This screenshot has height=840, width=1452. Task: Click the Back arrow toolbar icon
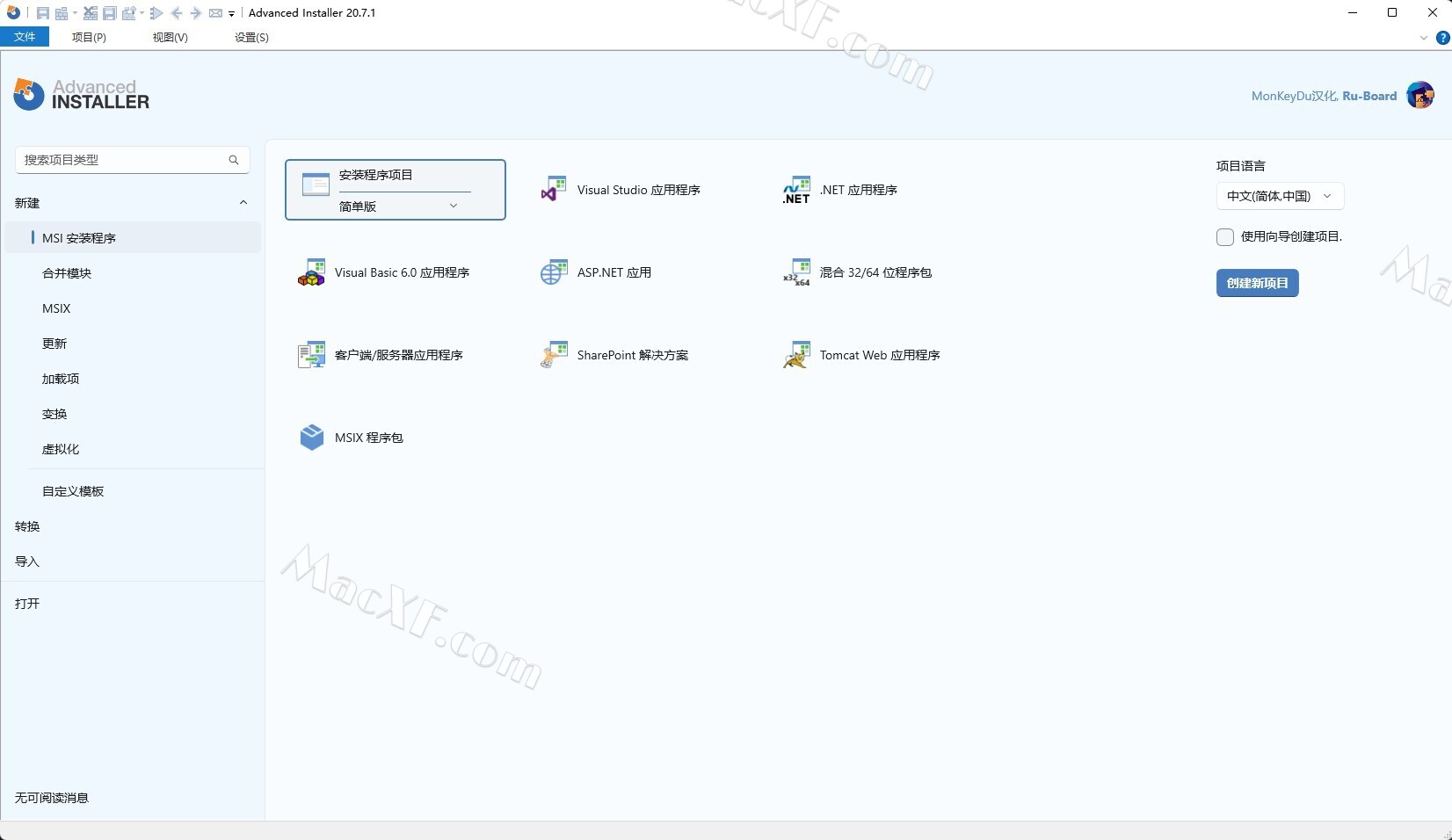(177, 13)
